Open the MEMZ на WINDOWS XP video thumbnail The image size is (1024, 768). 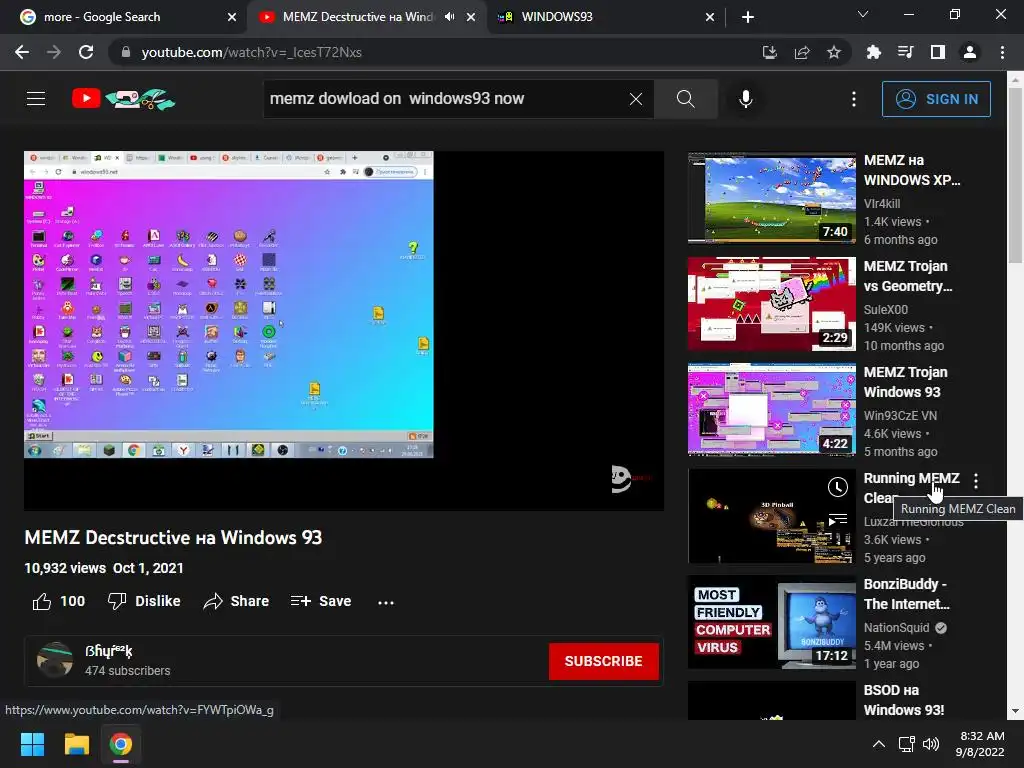[x=771, y=198]
